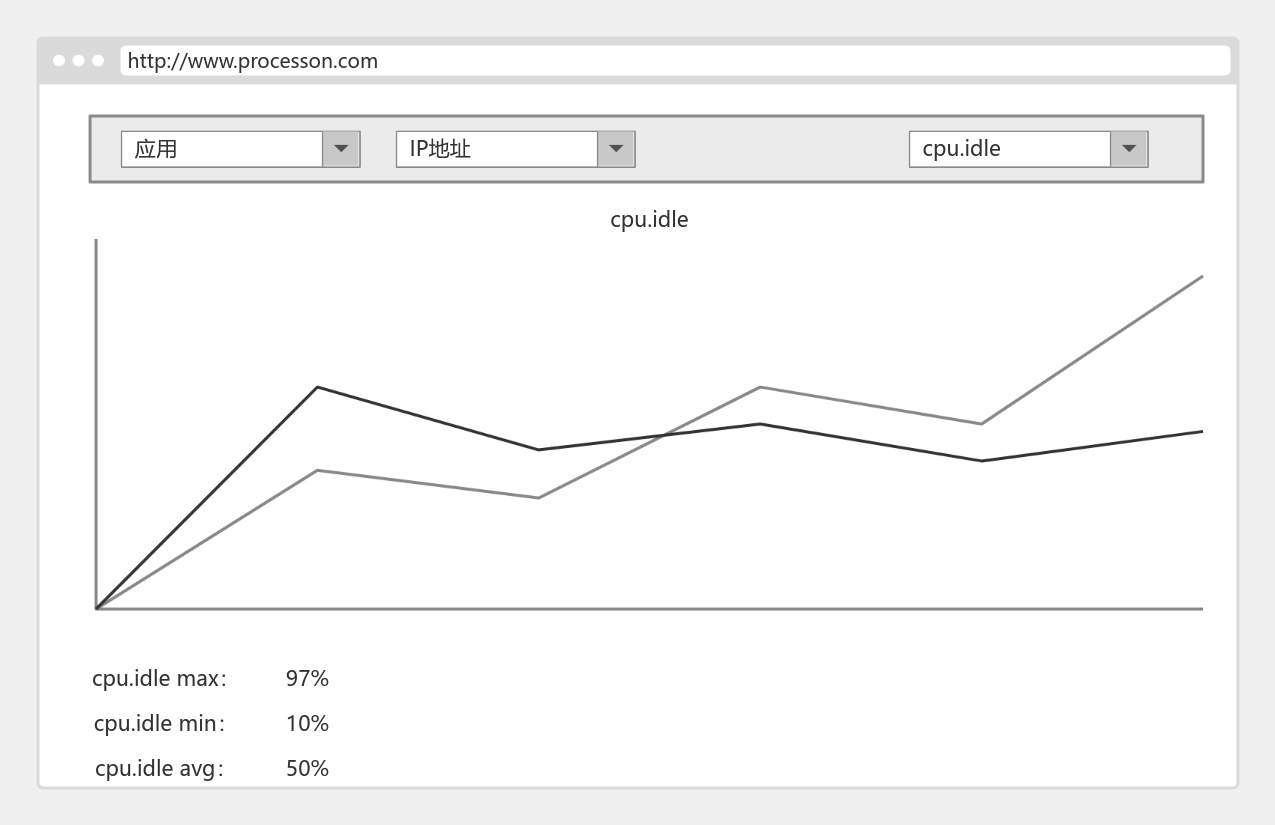
Task: Click the 应用 combo box text area
Action: point(222,149)
